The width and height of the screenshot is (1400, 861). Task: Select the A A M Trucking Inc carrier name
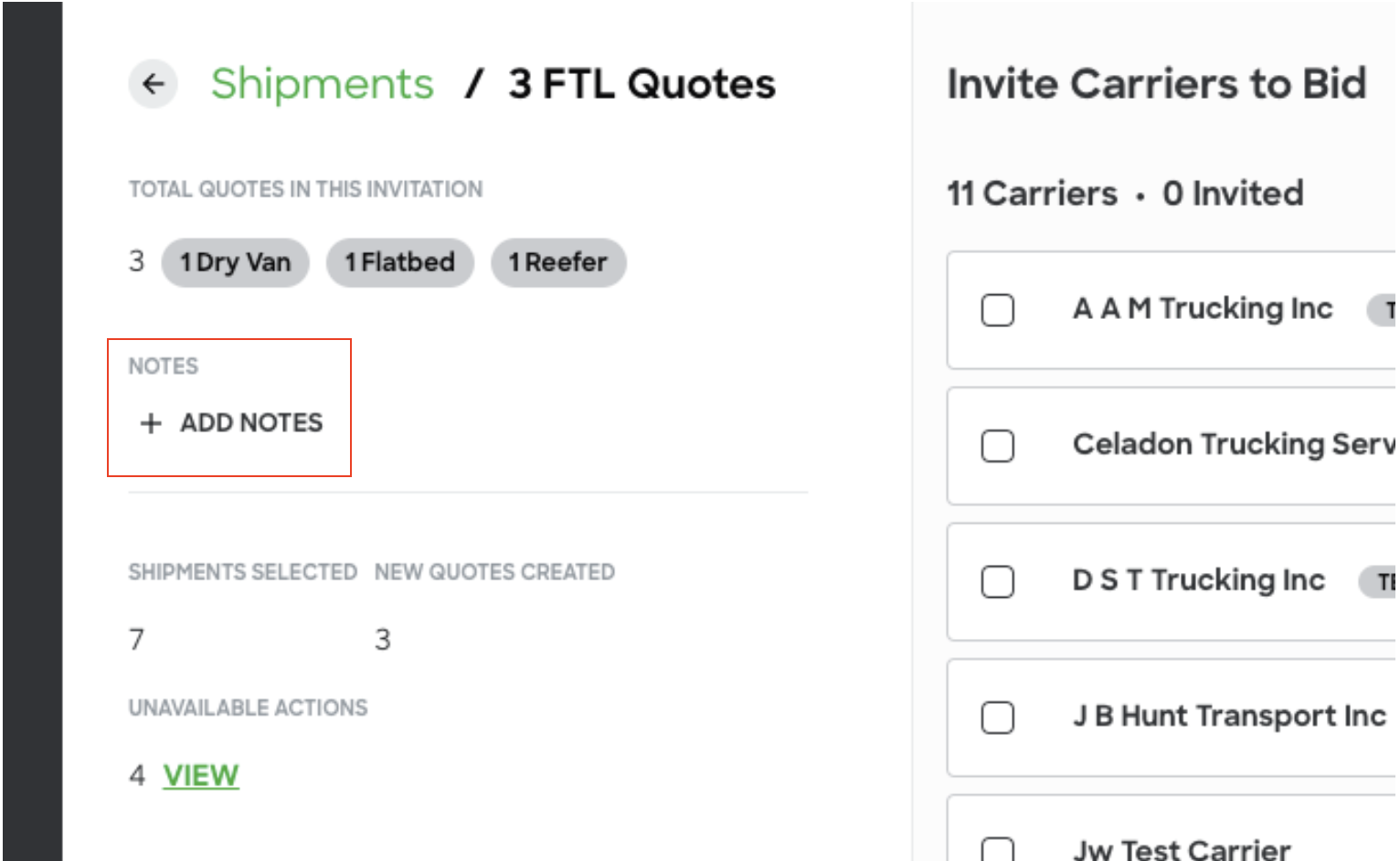1203,309
